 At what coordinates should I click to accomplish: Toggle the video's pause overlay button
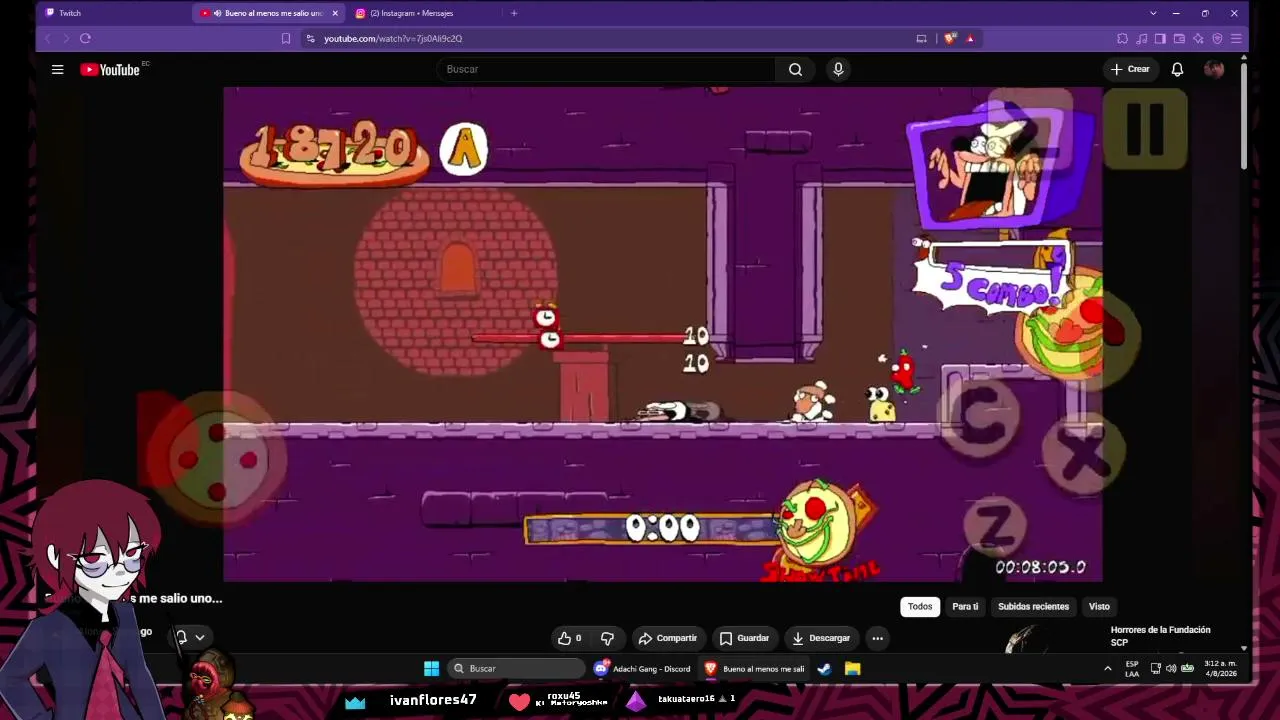pos(1146,127)
